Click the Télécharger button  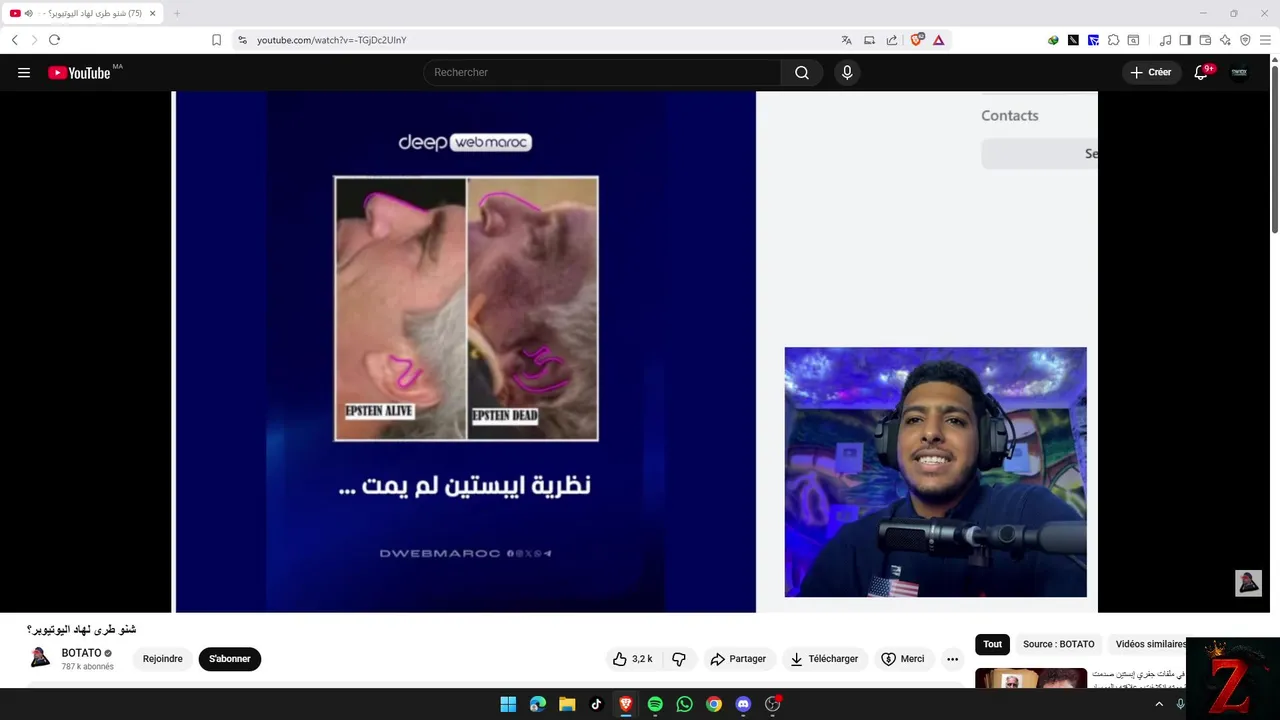[824, 659]
